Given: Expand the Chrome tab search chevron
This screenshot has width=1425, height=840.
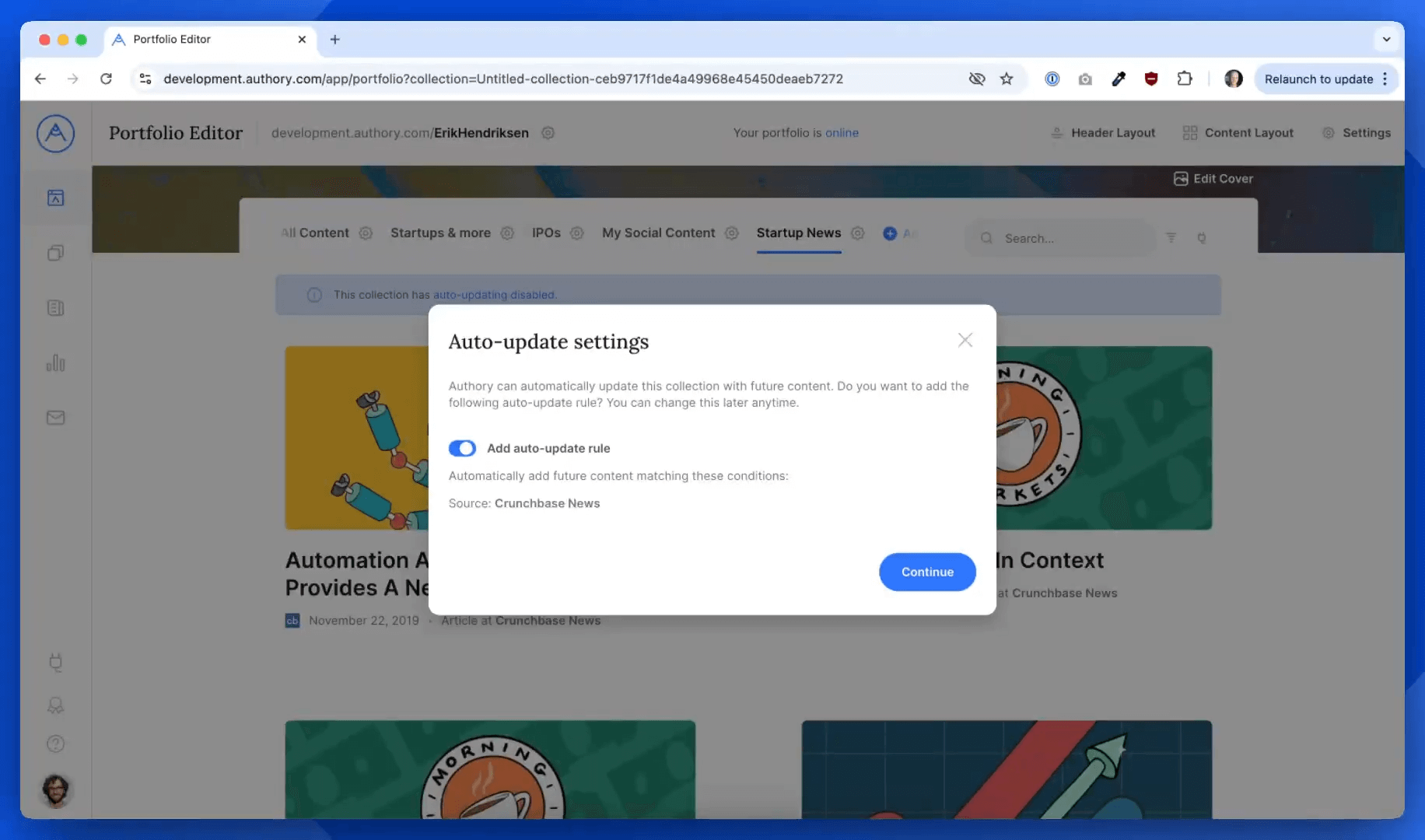Looking at the screenshot, I should [x=1386, y=39].
